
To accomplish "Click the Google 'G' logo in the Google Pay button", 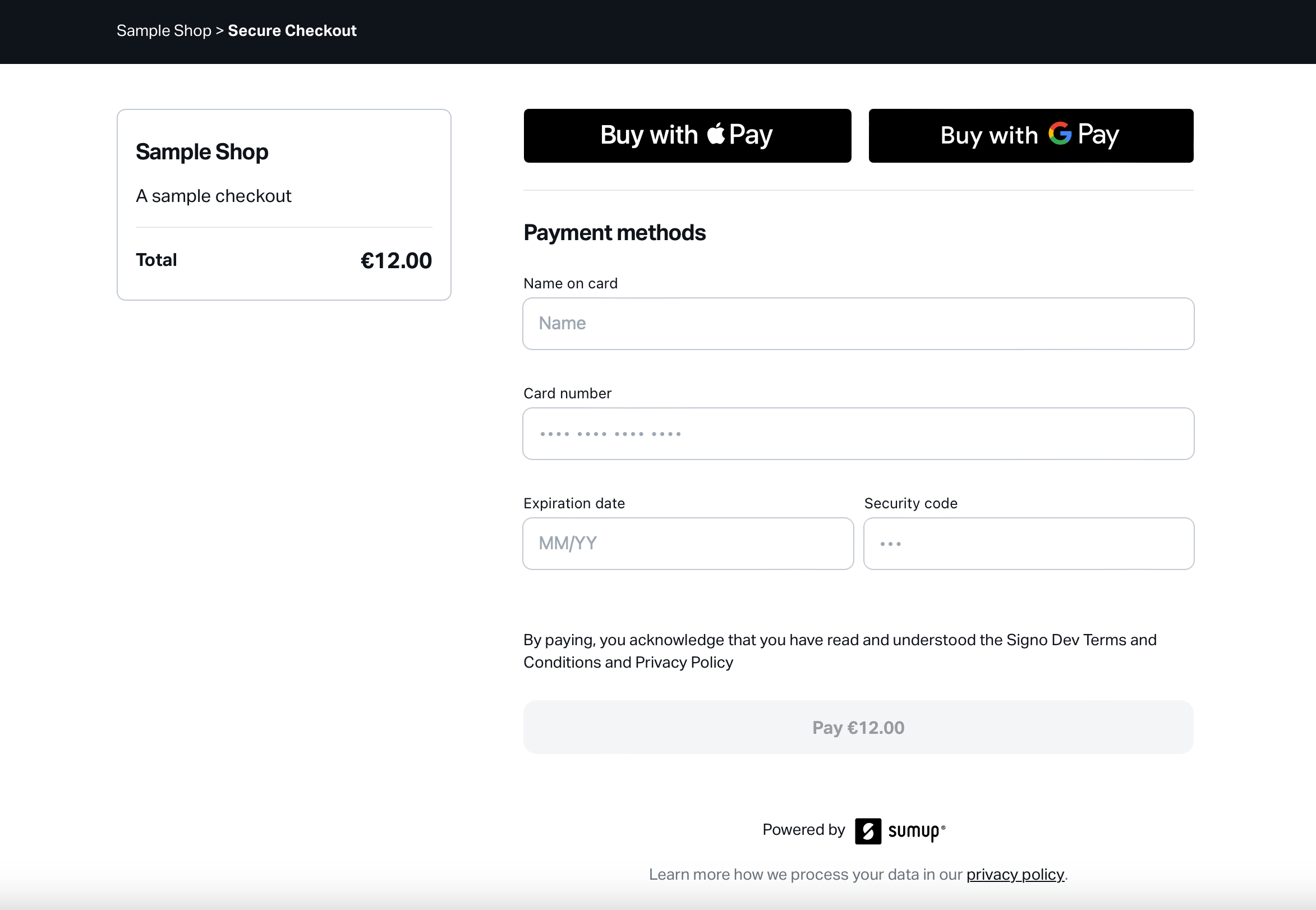I will (x=1060, y=135).
